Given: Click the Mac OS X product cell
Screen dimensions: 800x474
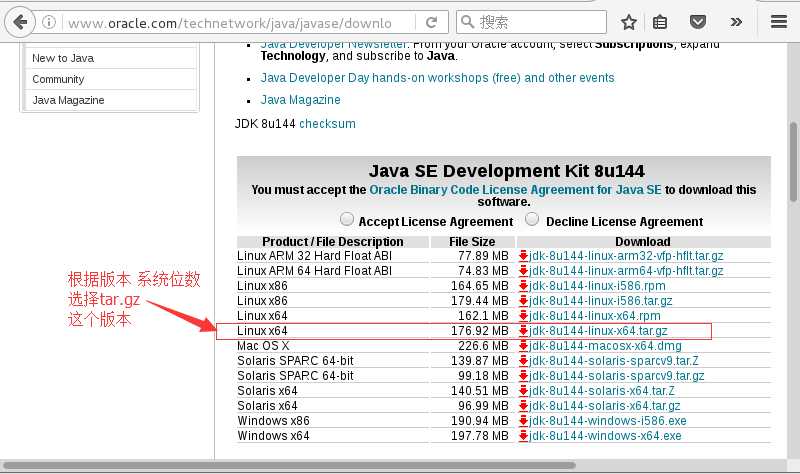Looking at the screenshot, I should (263, 345).
